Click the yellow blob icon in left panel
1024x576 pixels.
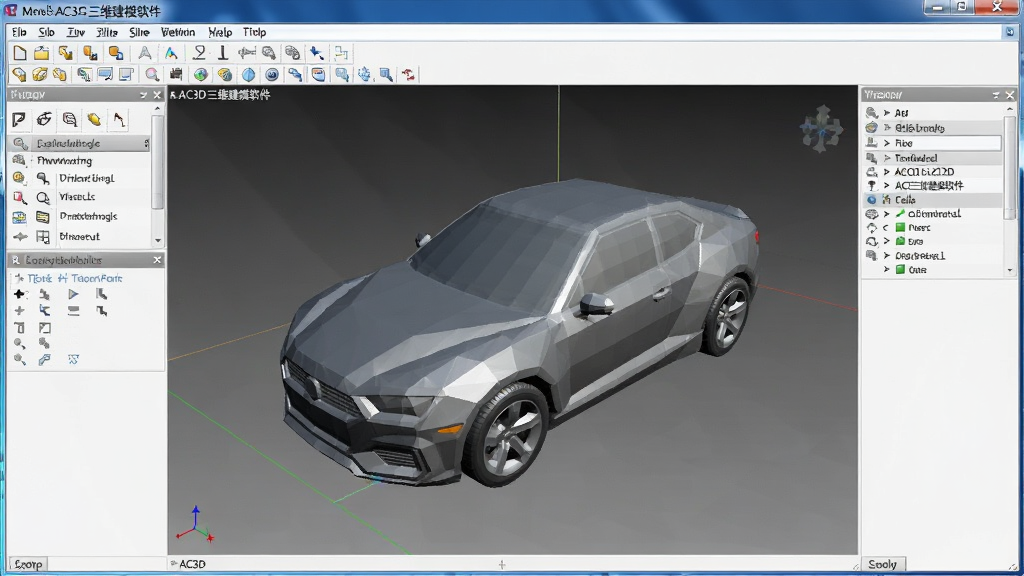pos(94,119)
